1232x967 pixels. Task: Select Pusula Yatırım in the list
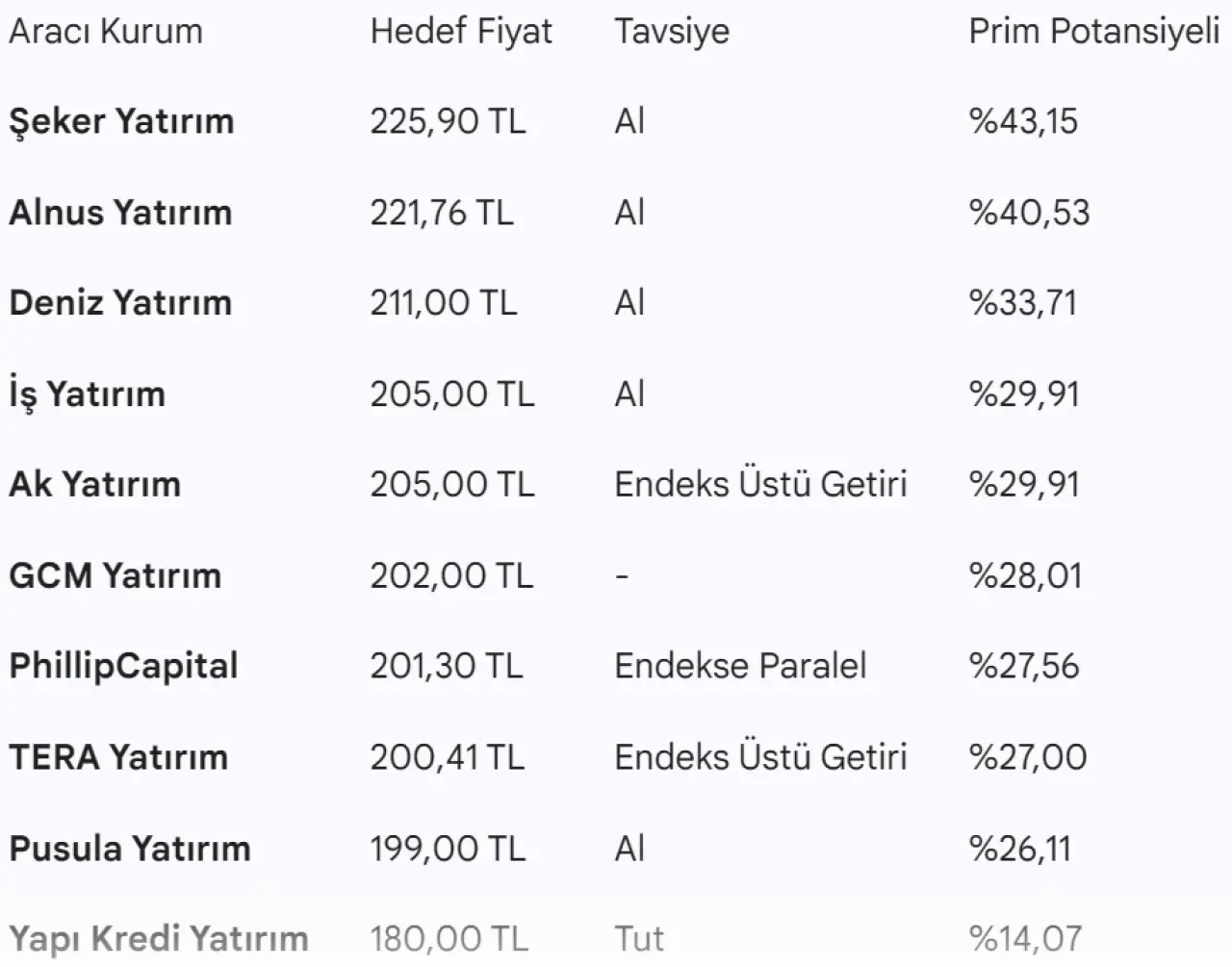[x=130, y=849]
